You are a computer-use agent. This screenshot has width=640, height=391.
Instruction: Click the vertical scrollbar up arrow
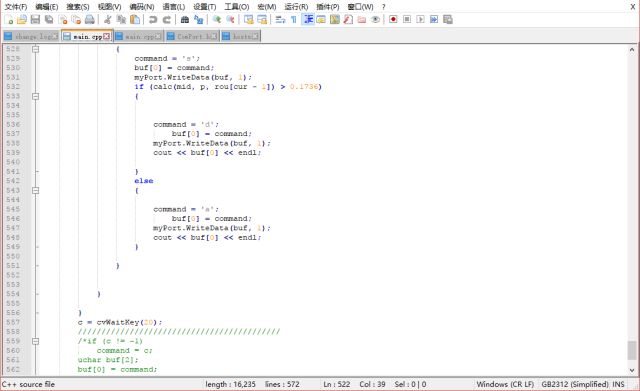pyautogui.click(x=632, y=50)
